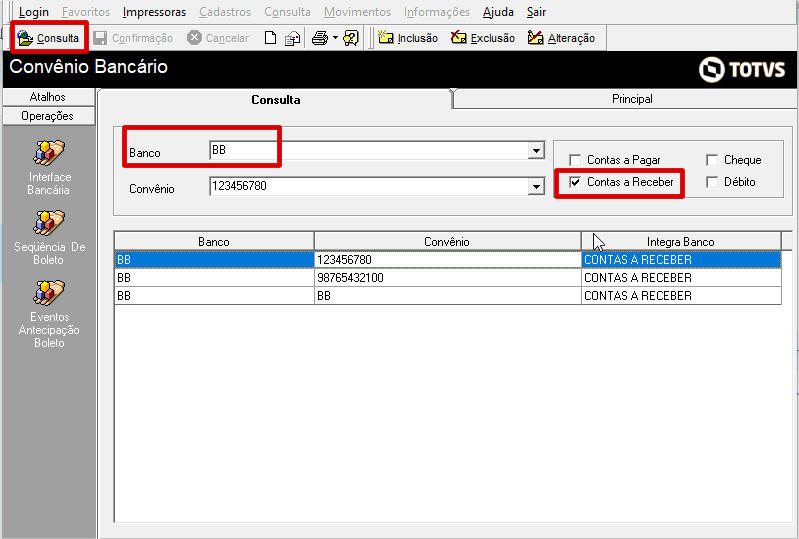Uncheck the Contas a Receber checkbox
Viewport: 799px width, 539px height.
[575, 182]
